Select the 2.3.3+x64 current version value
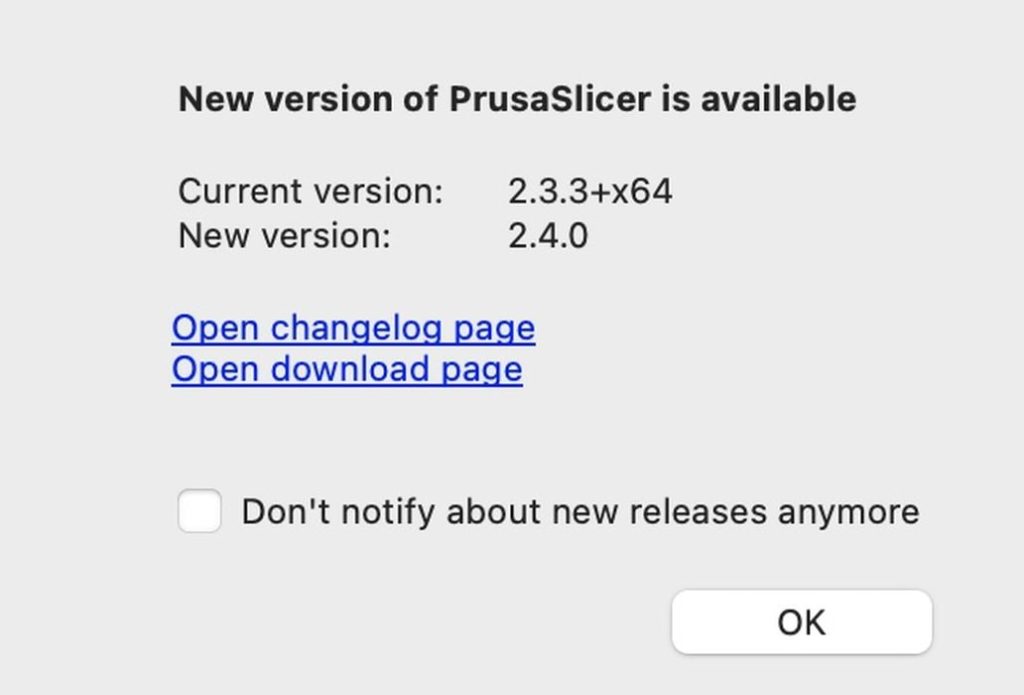Viewport: 1024px width, 695px height. [590, 191]
